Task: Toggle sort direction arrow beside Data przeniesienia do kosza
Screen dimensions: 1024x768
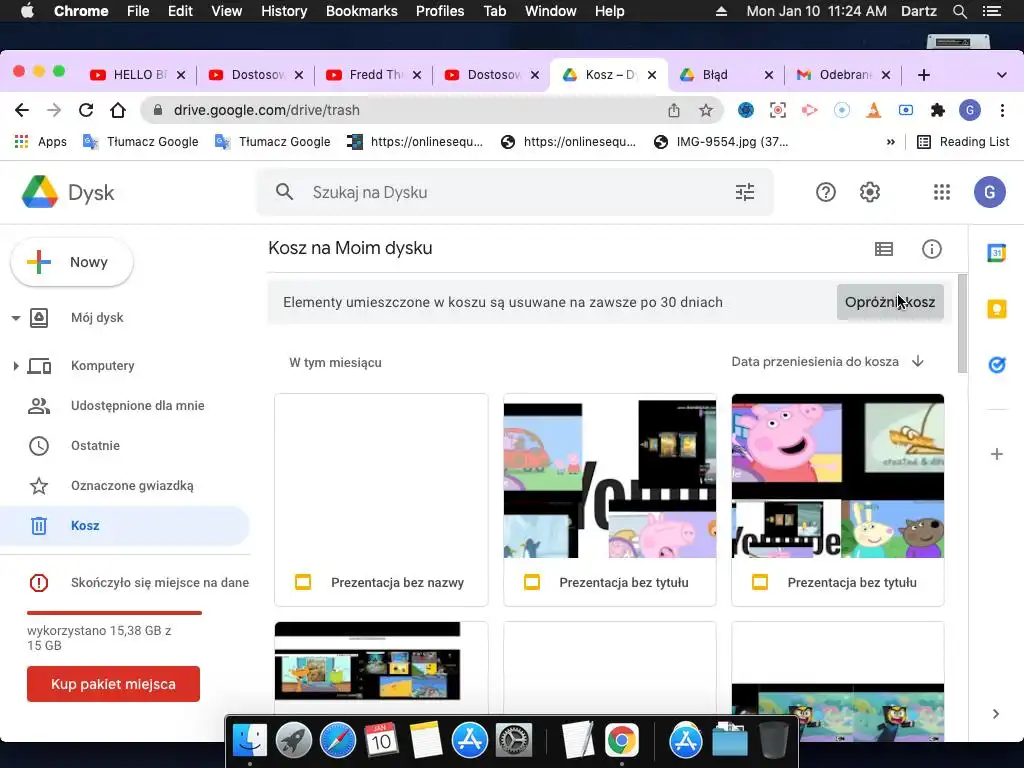Action: (918, 361)
